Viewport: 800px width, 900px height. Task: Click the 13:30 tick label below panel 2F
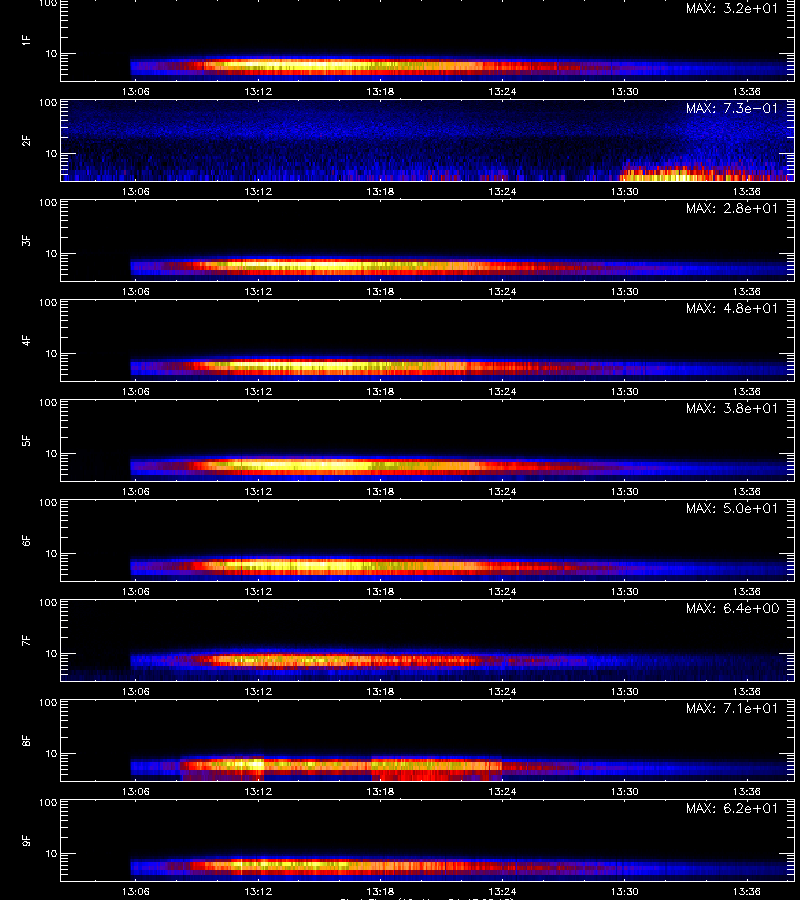[x=624, y=192]
